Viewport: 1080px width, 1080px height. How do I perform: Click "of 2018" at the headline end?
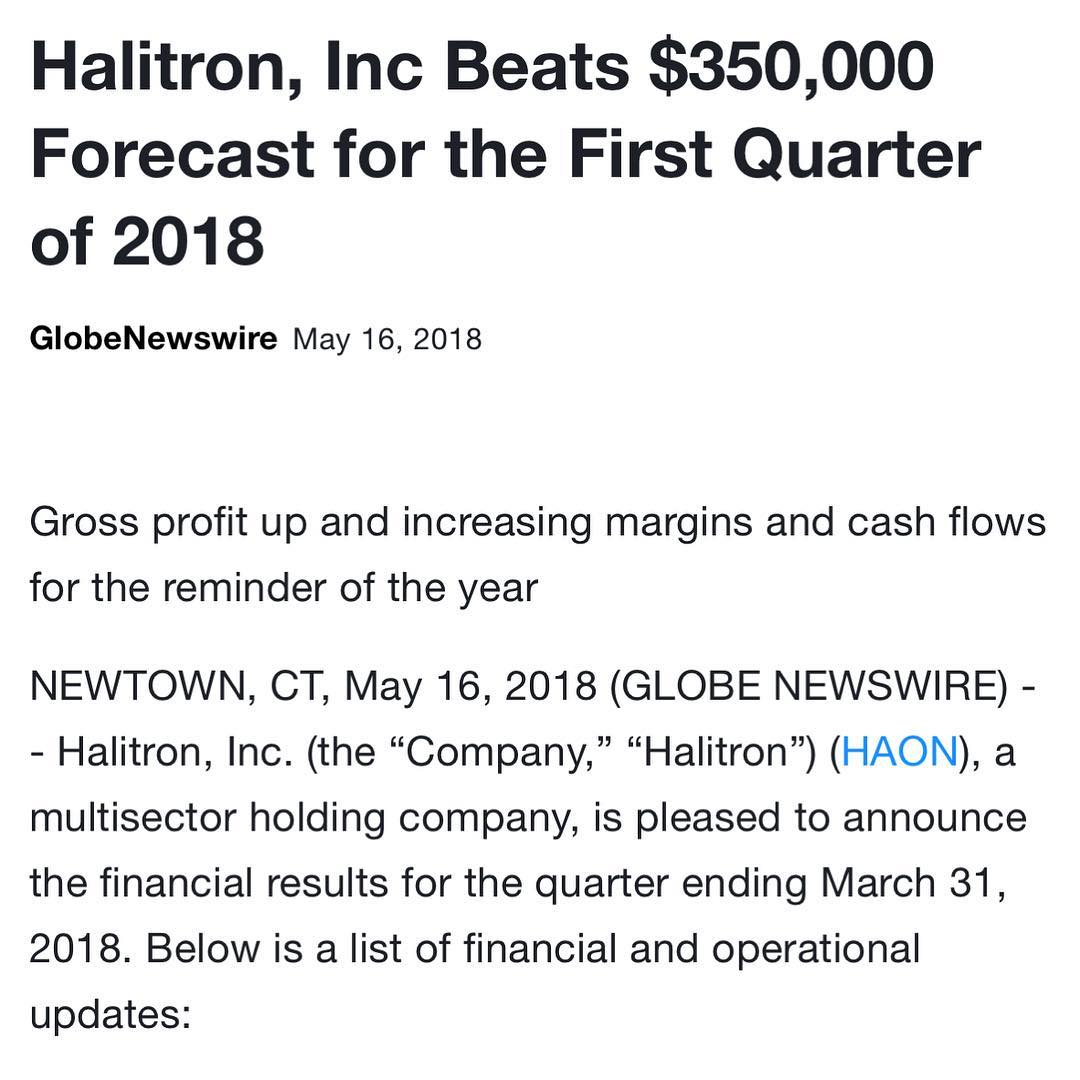pos(147,242)
